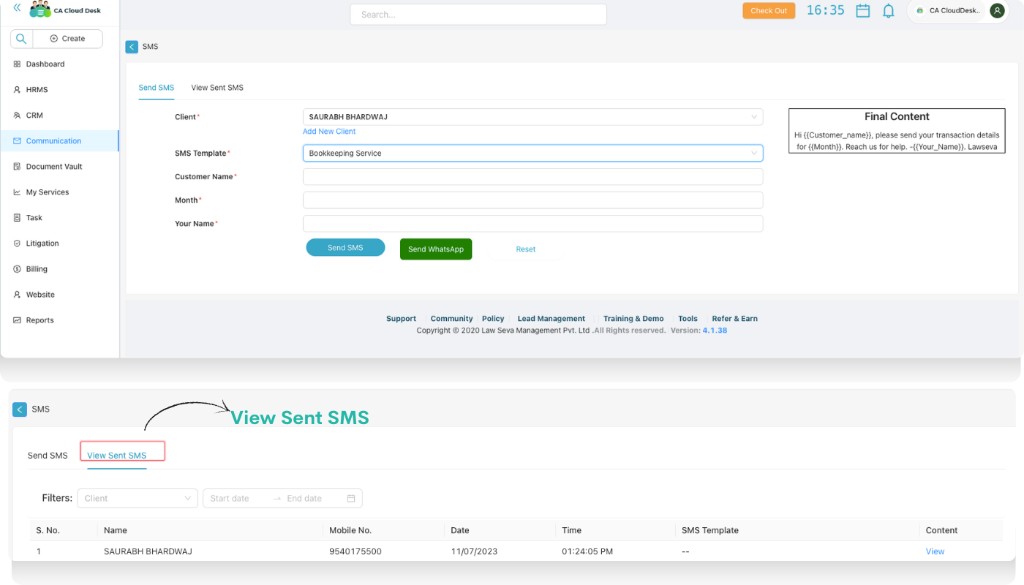Screen dimensions: 1024x585
Task: Click inside the Customer Name field
Action: [x=534, y=177]
